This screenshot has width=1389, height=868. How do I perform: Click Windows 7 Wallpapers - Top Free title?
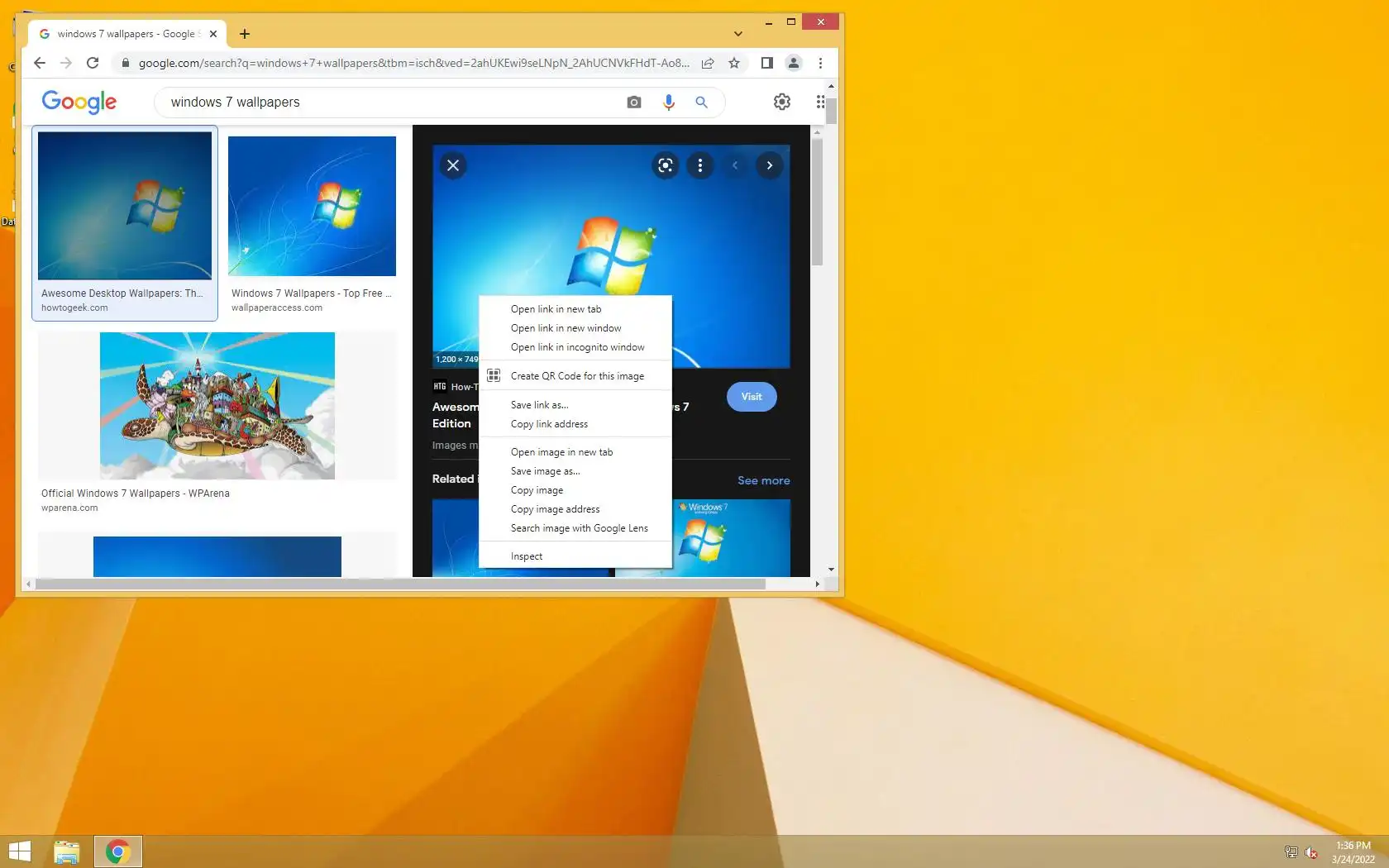(312, 293)
